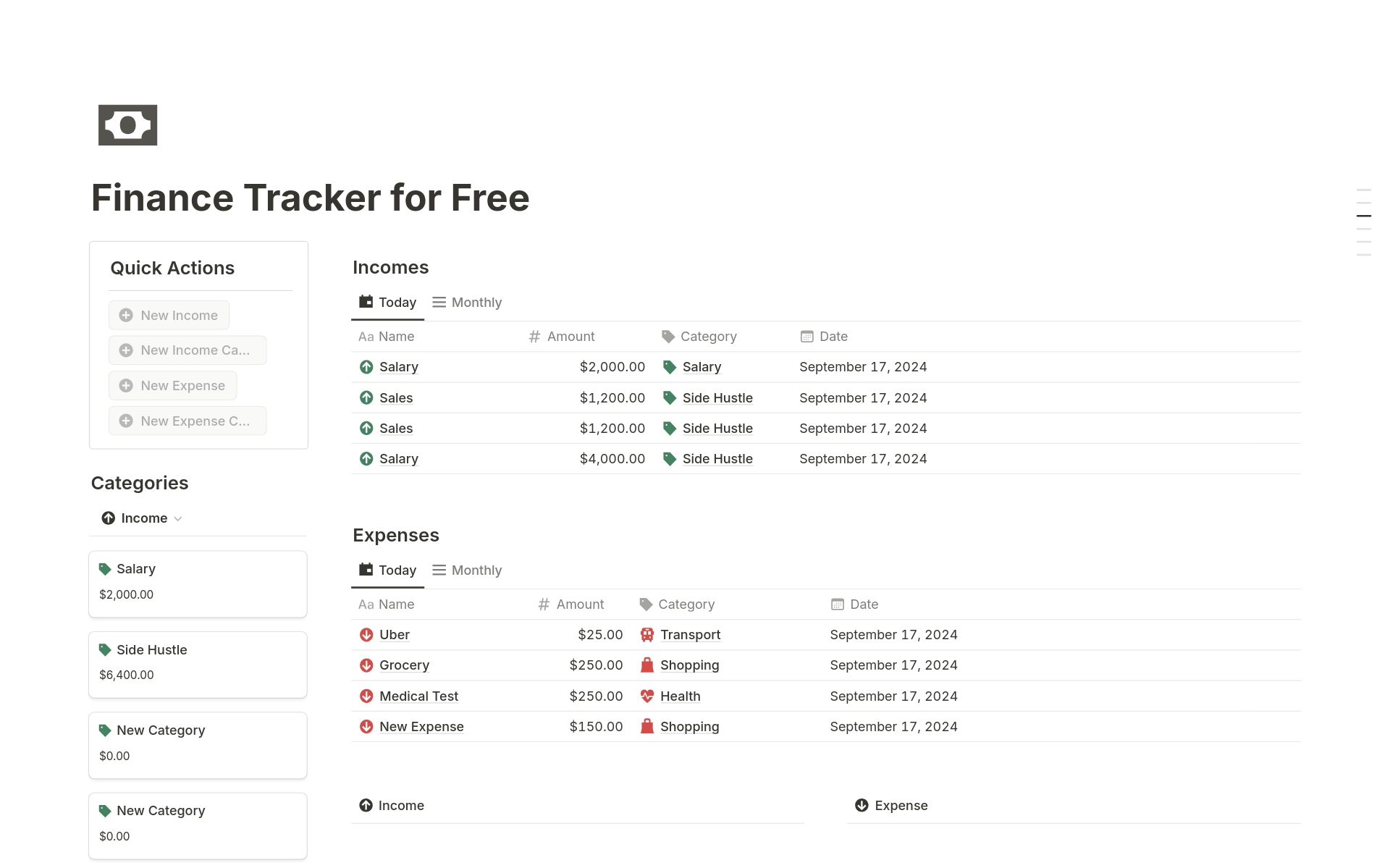
Task: Click the shopping bag icon beside Grocery
Action: click(646, 665)
